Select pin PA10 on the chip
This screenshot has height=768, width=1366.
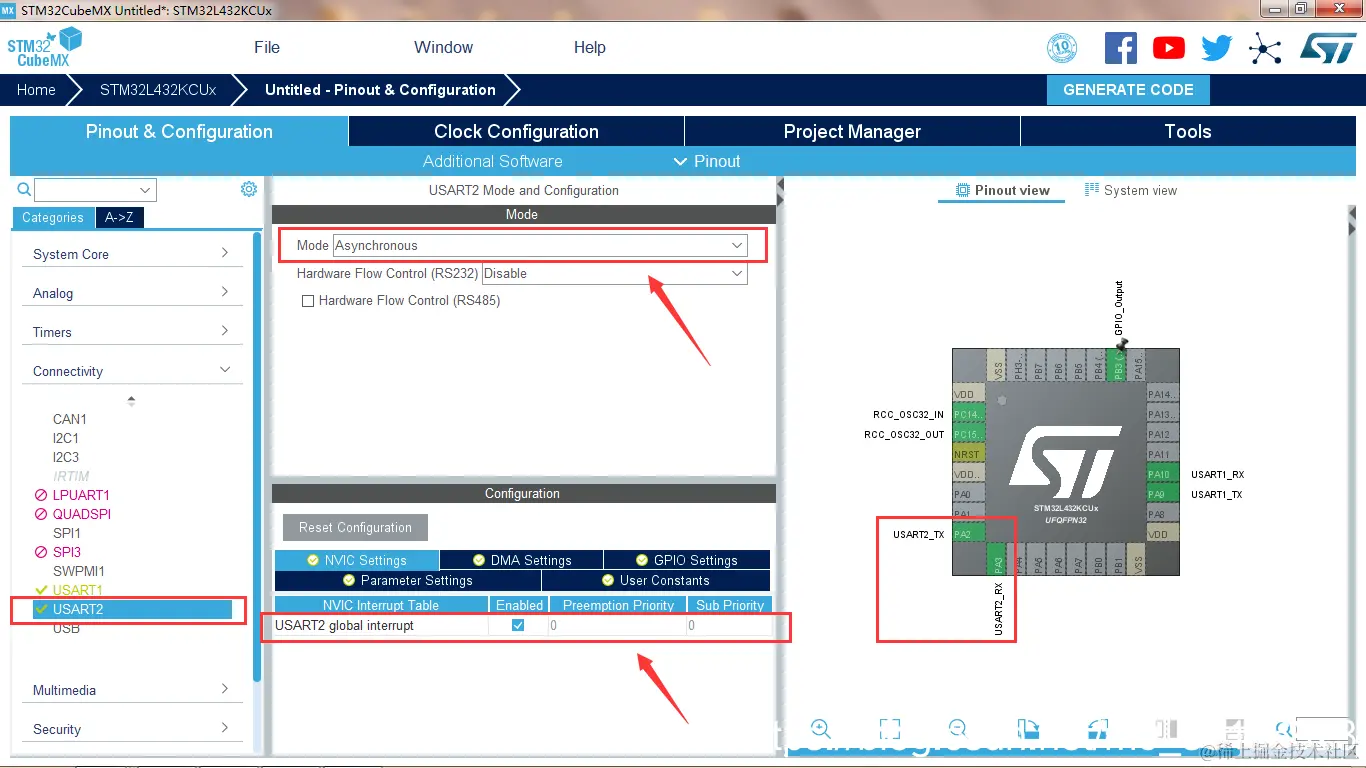pos(1162,474)
